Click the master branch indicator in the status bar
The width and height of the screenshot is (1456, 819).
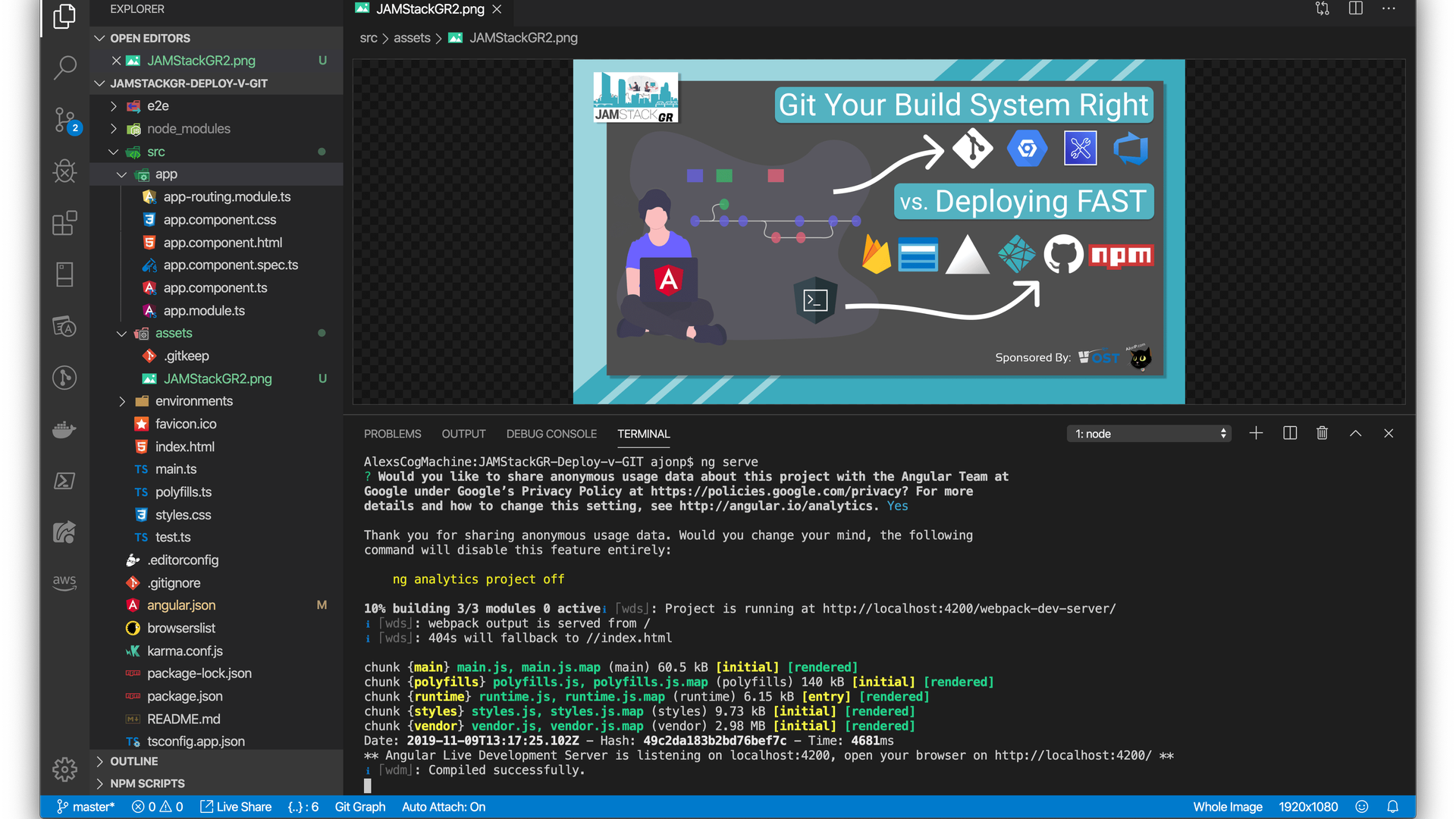[86, 807]
